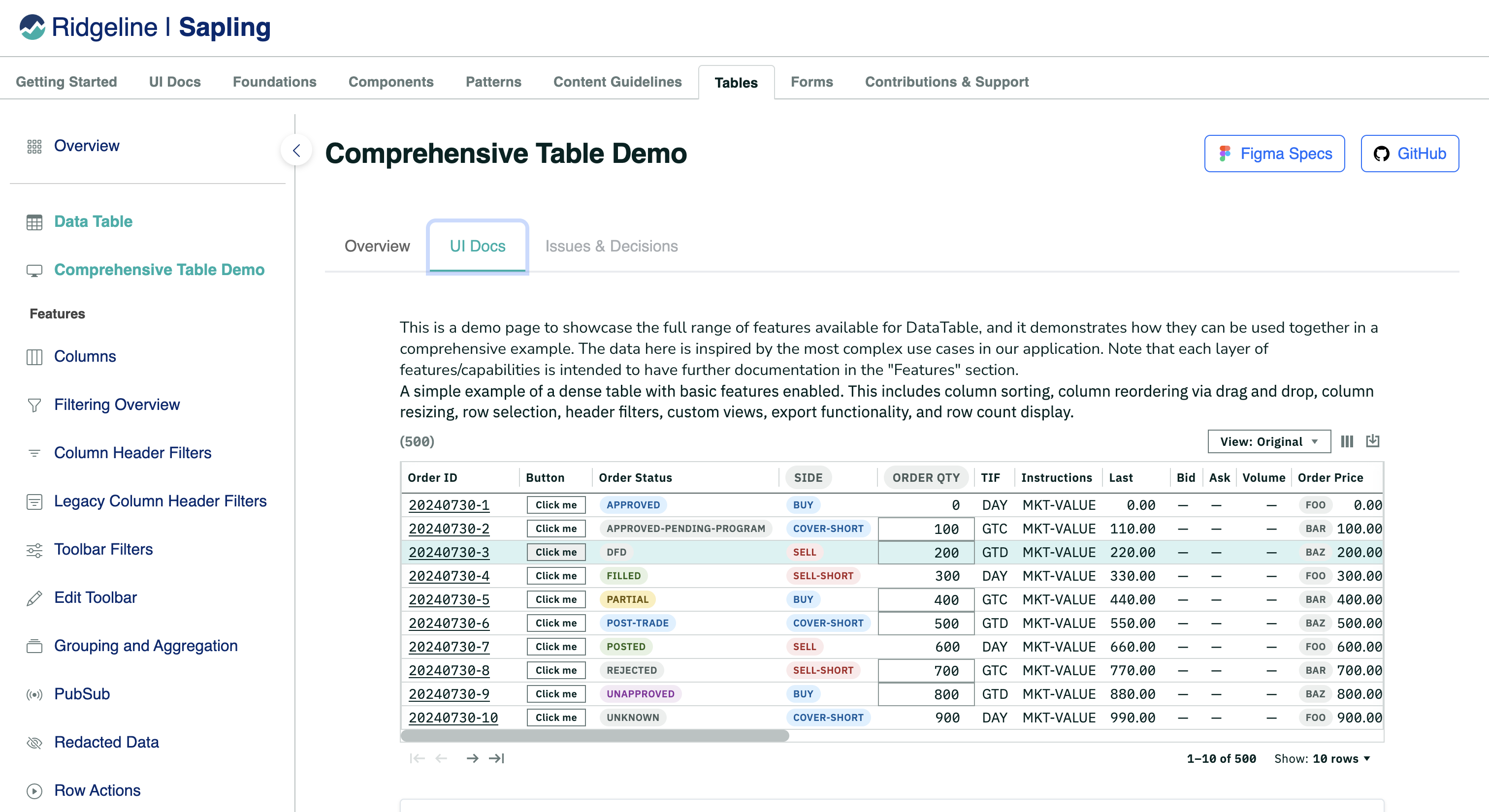Click the 1–10 of 500 pagination text

coord(1221,758)
